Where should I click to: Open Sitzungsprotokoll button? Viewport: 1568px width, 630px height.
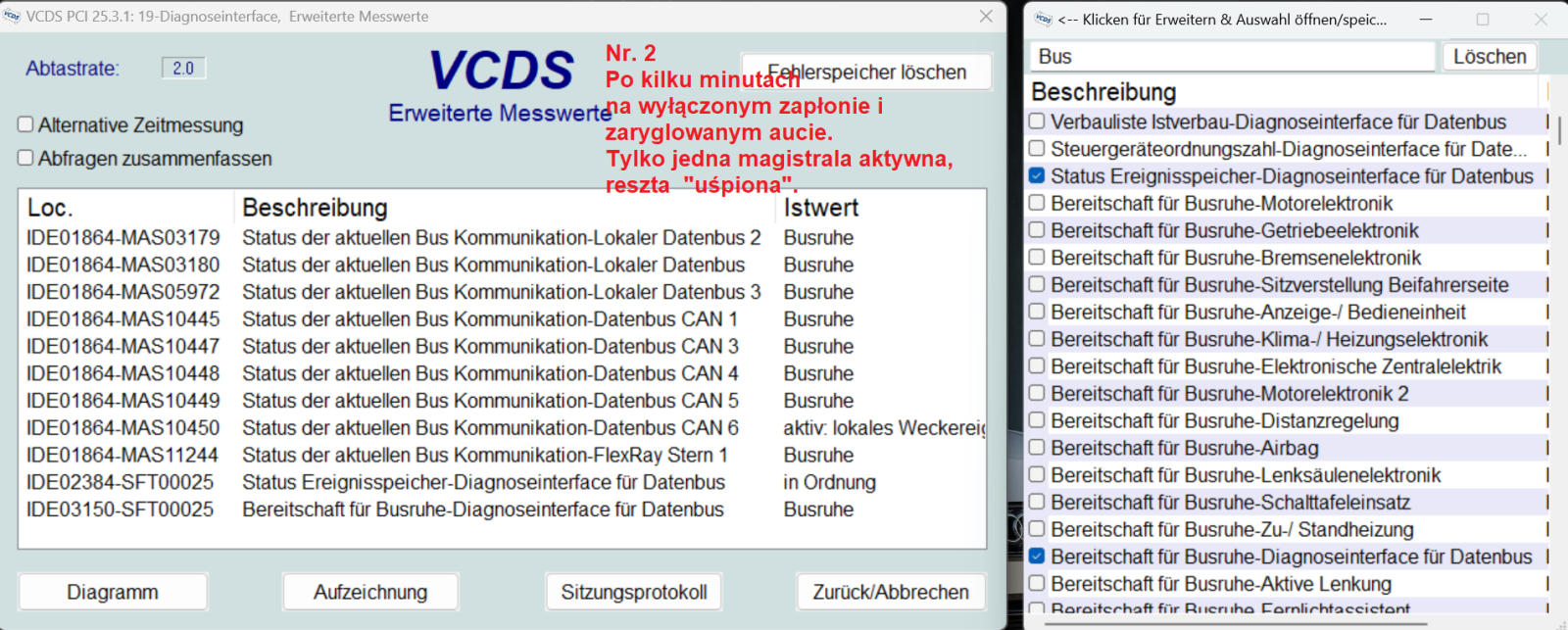pyautogui.click(x=634, y=592)
